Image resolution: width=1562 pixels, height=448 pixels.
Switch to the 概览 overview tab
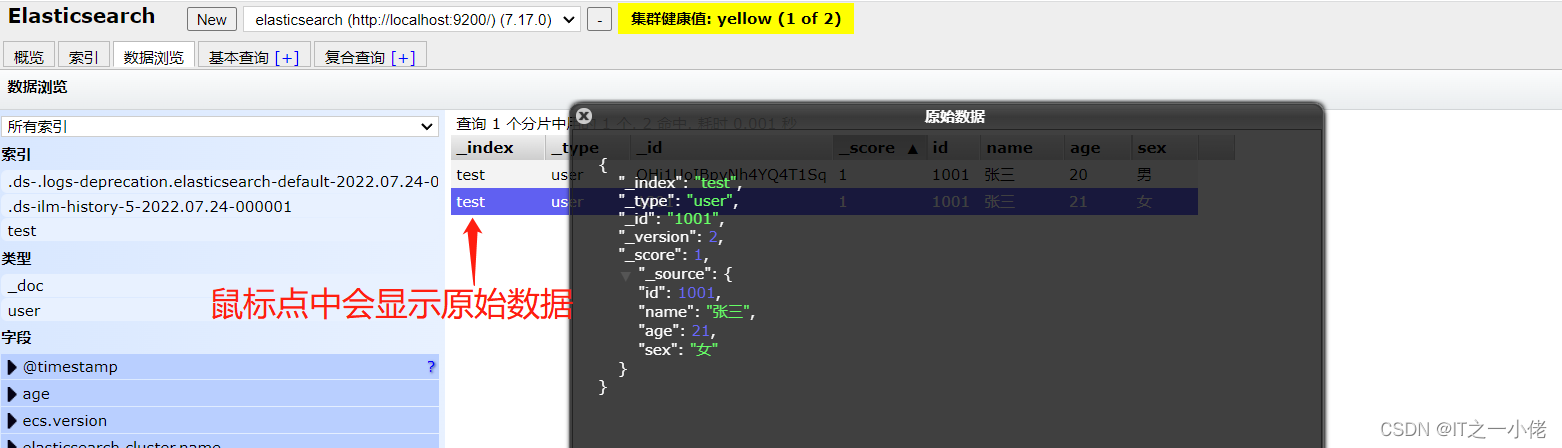pos(29,57)
